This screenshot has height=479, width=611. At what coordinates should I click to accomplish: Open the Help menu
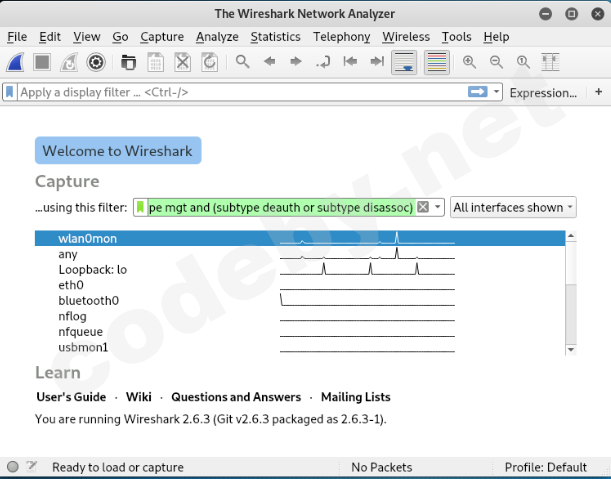496,37
